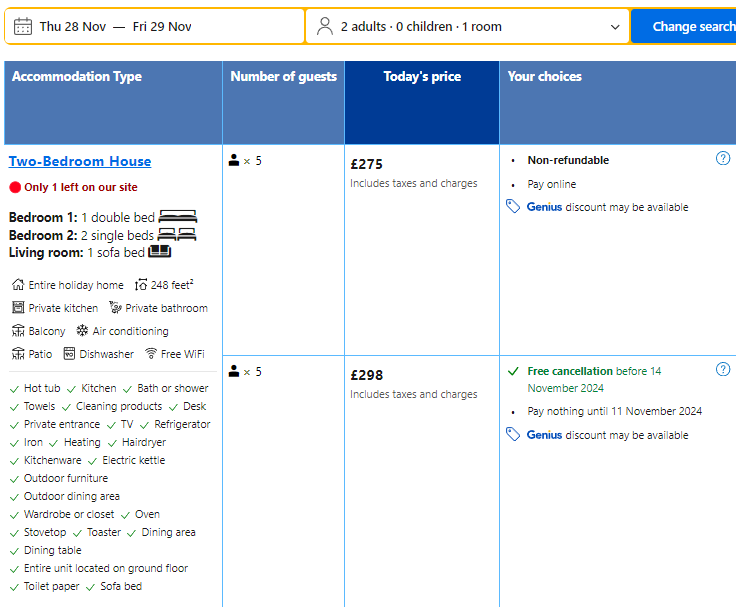This screenshot has width=736, height=607.
Task: Click the Electric kettle amenity
Action: tap(134, 460)
